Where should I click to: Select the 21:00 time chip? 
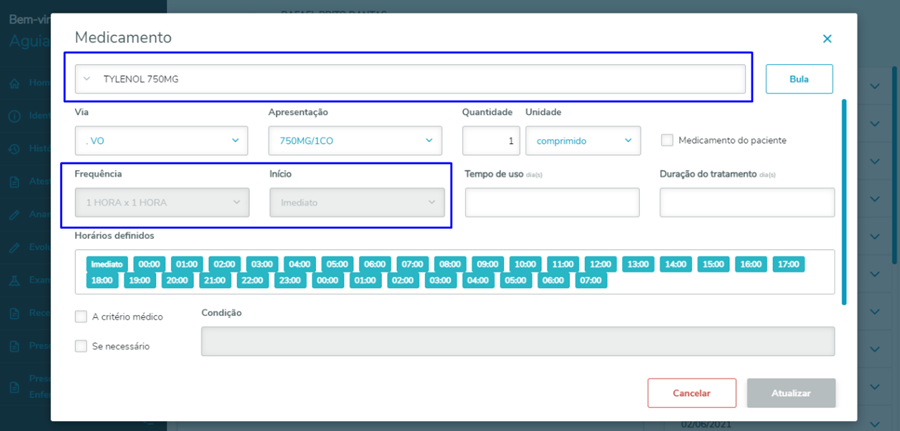point(215,281)
